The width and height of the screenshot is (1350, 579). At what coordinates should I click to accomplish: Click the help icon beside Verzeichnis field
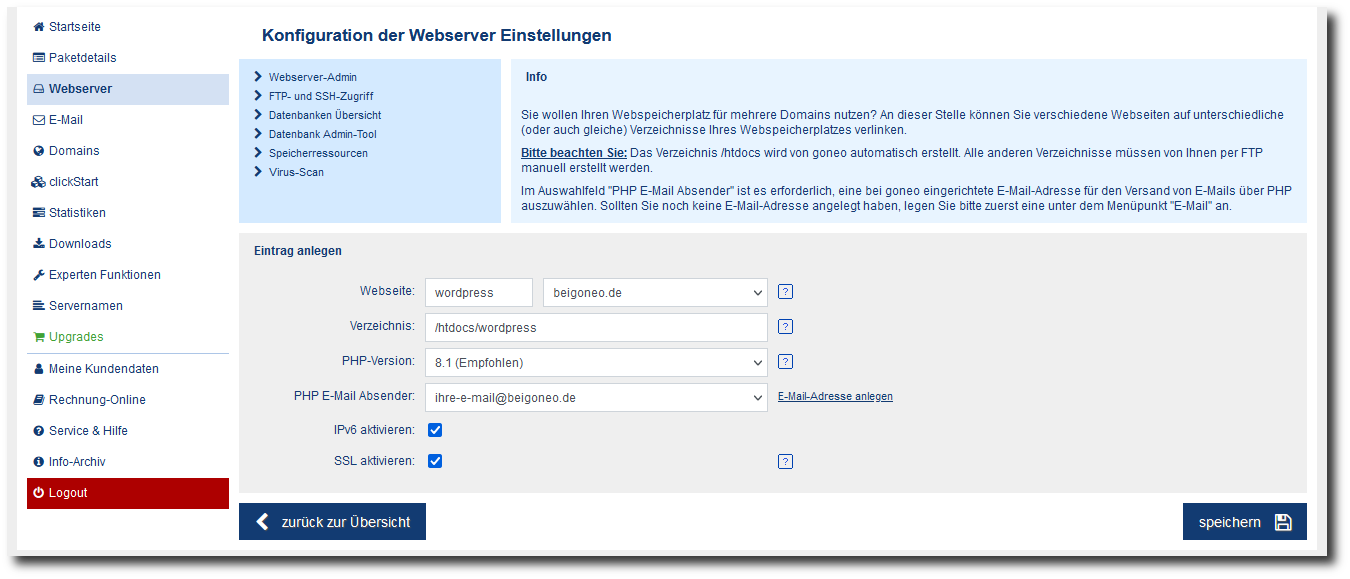(785, 326)
